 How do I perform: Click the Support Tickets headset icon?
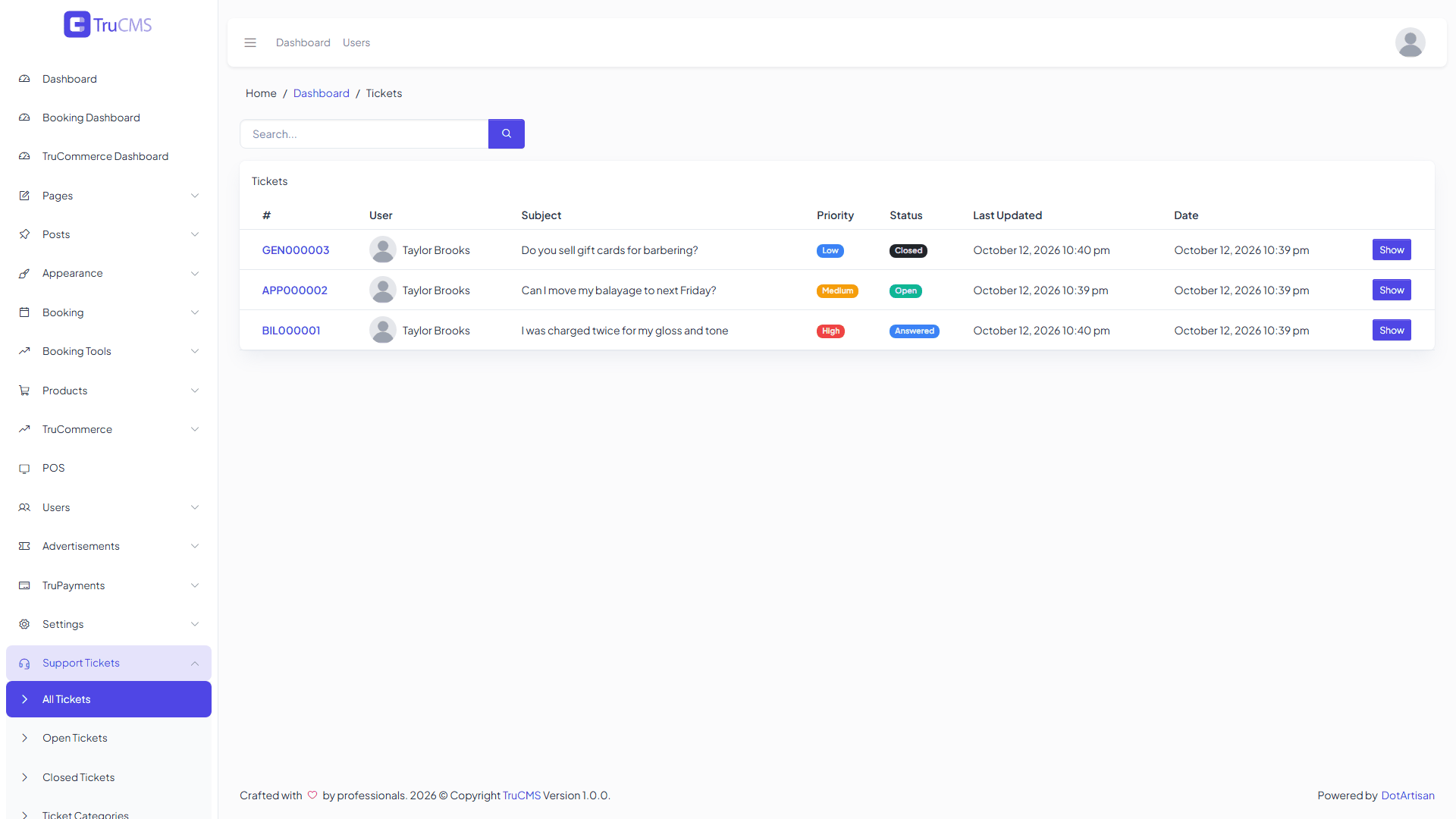24,664
